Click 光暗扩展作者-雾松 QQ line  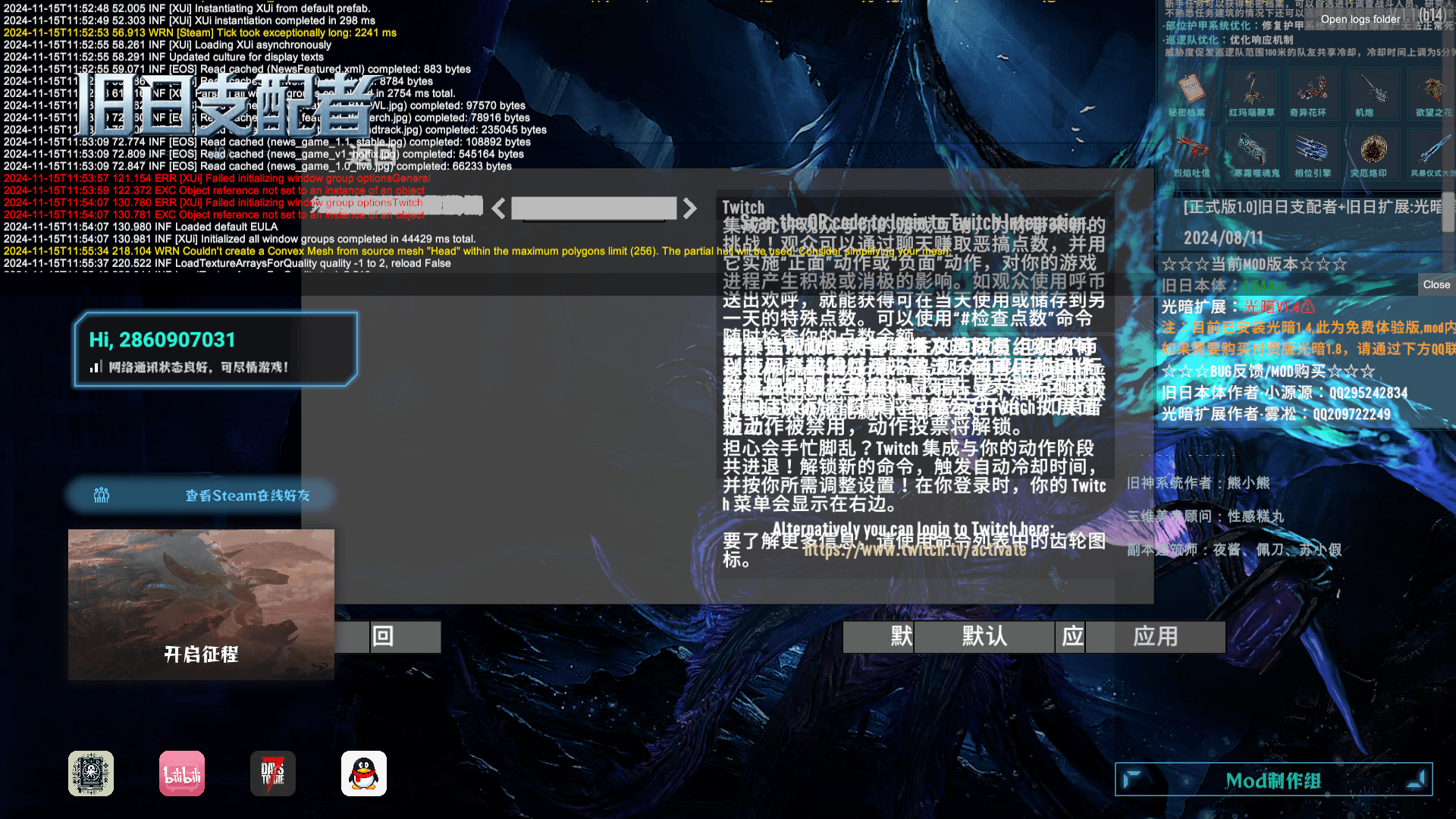click(x=1276, y=414)
